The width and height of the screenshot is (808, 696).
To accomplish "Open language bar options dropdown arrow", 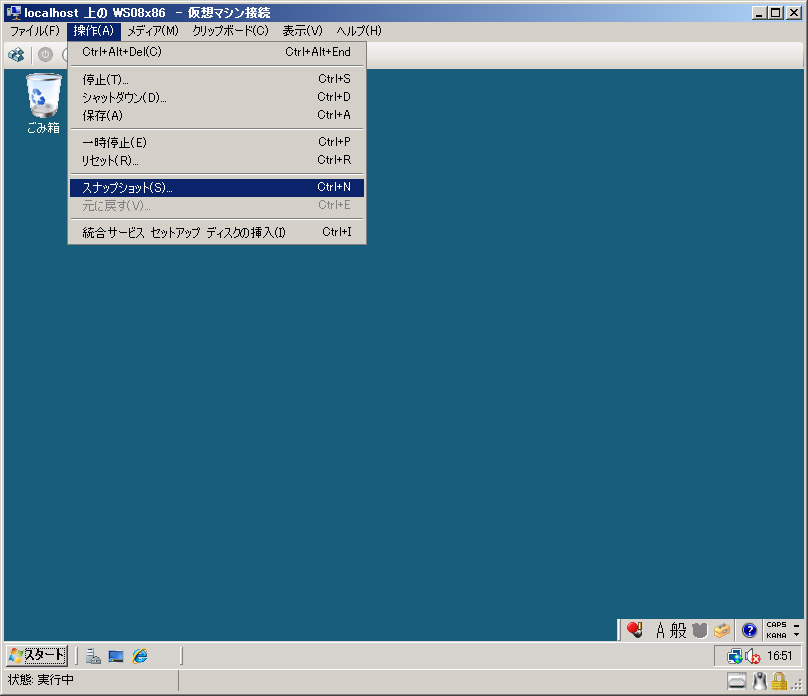I will click(x=797, y=634).
